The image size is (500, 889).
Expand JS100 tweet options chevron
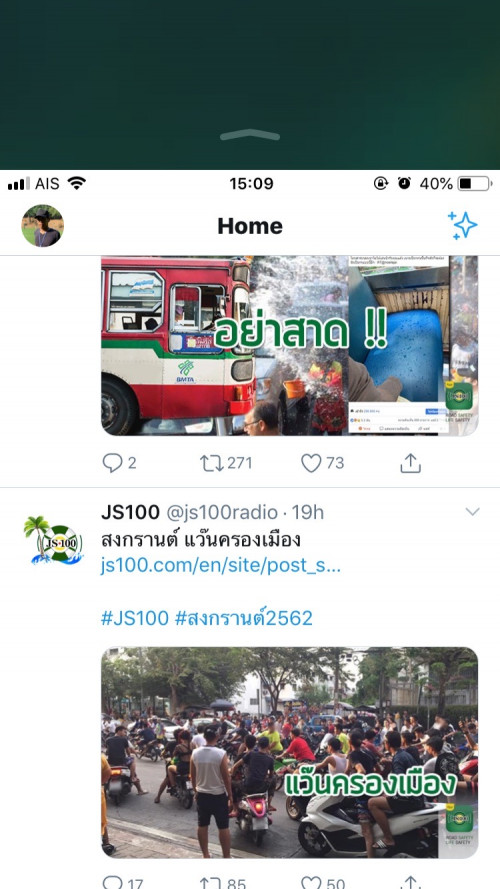pos(472,511)
